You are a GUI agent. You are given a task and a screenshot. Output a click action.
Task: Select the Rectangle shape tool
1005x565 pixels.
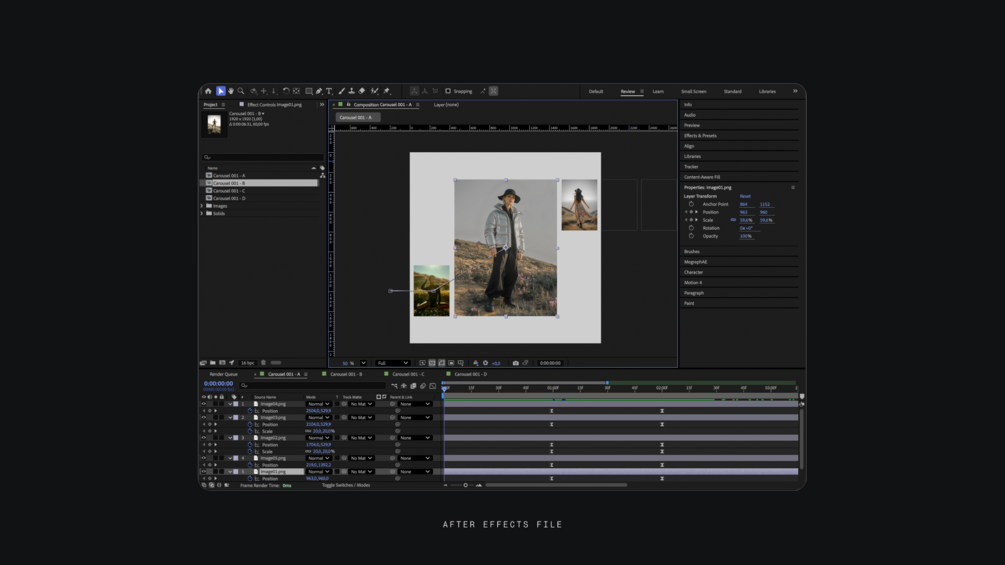[309, 91]
